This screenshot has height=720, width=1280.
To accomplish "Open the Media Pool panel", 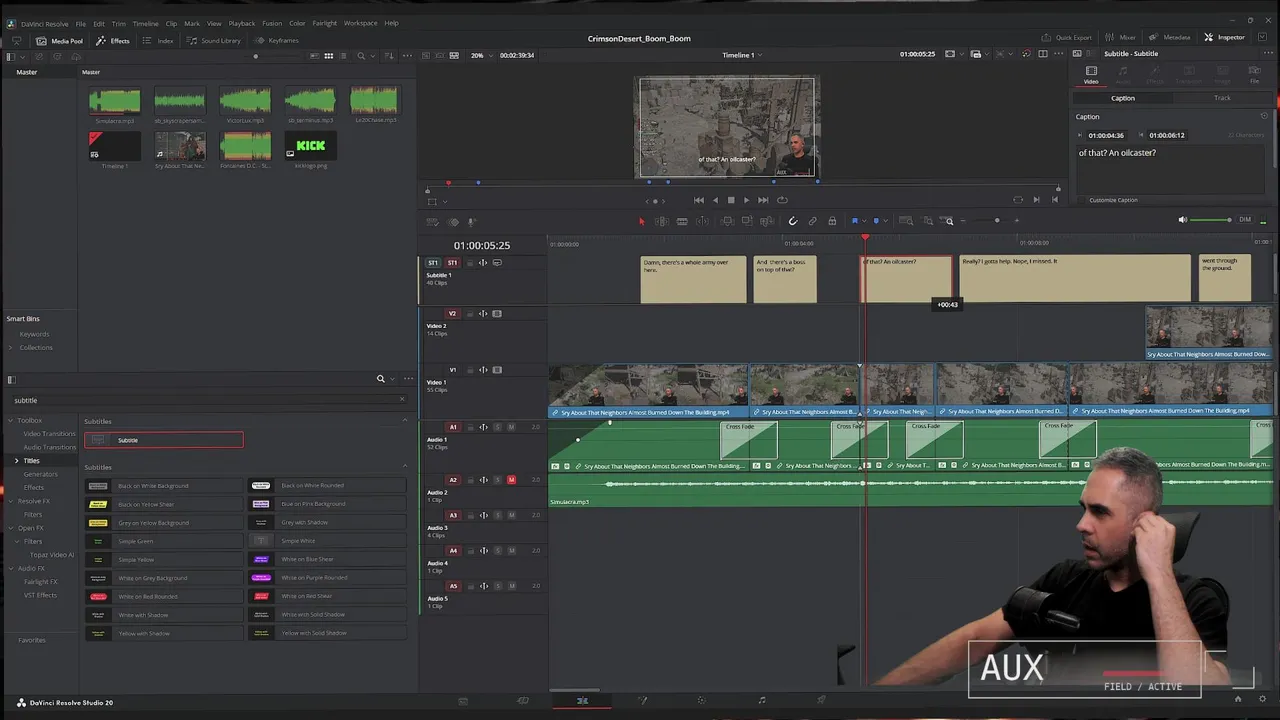I will pyautogui.click(x=59, y=40).
